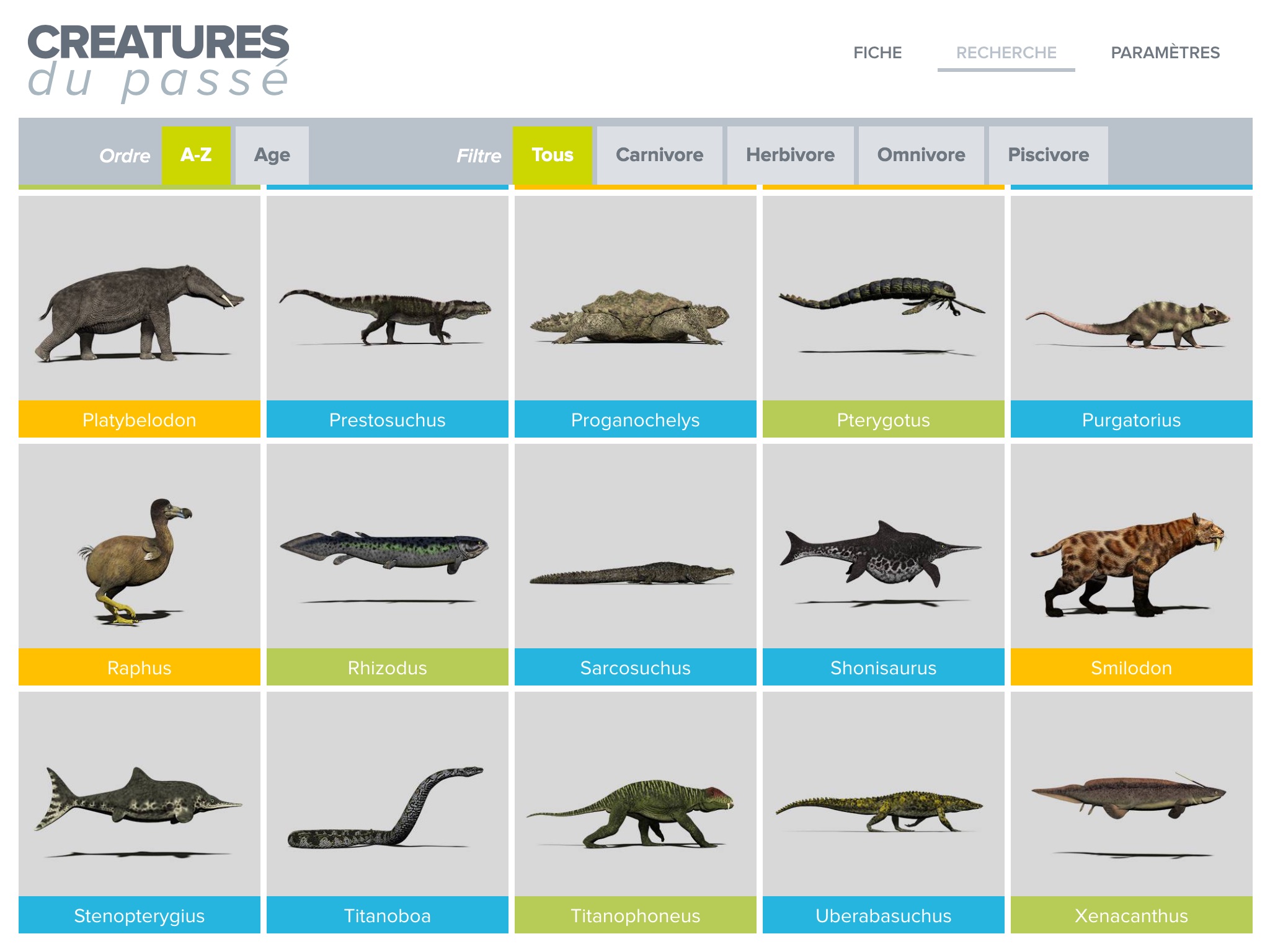Open the Xenacanthus shark image
1270x952 pixels.
point(1132,794)
